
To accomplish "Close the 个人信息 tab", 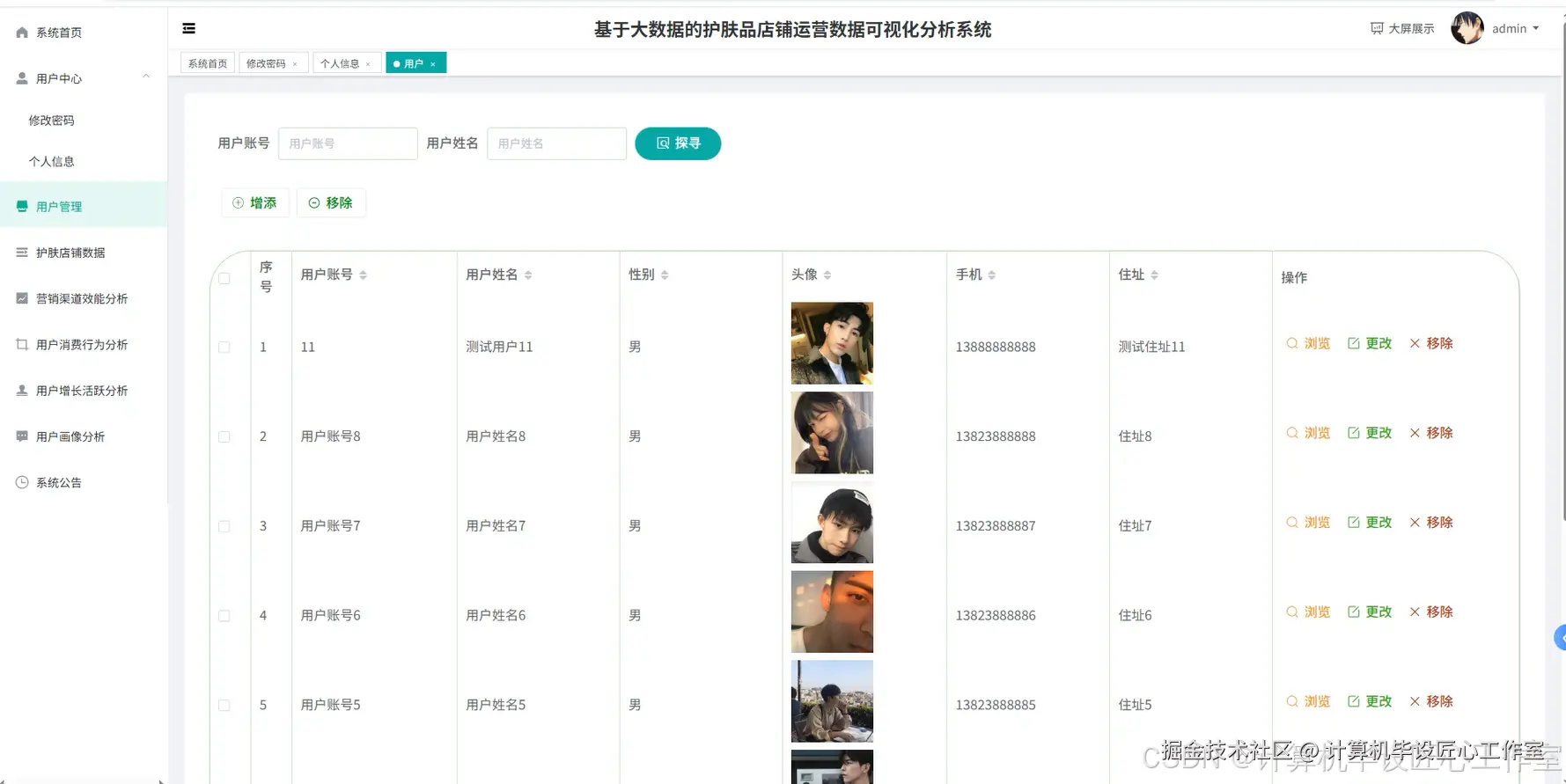I will tap(368, 64).
